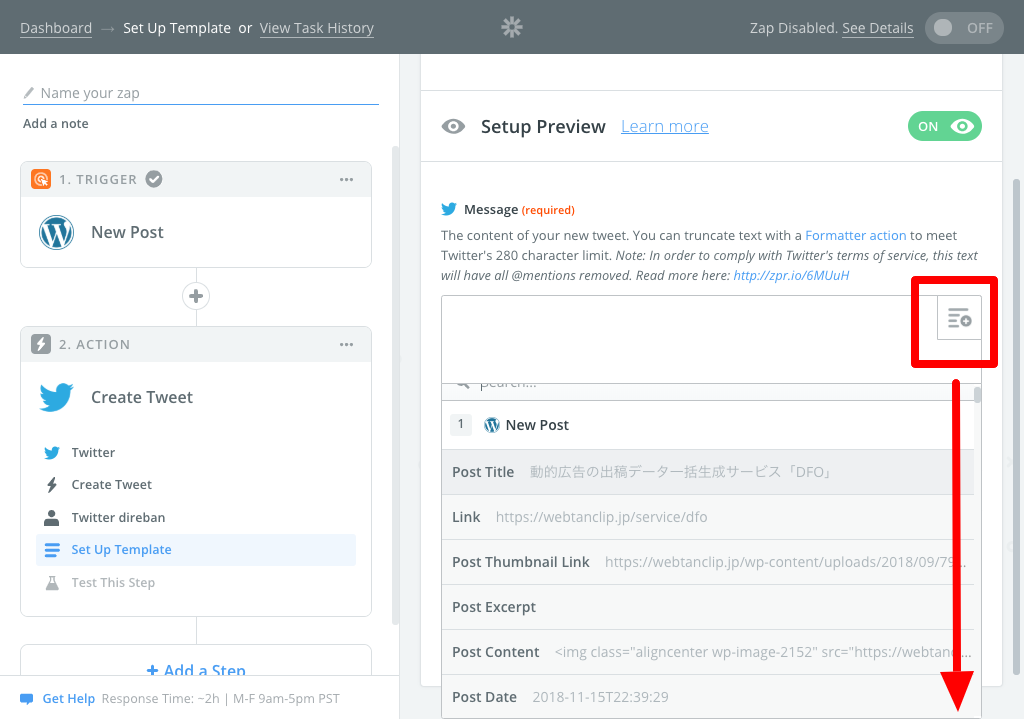Open the Twitter direban account step

196,517
